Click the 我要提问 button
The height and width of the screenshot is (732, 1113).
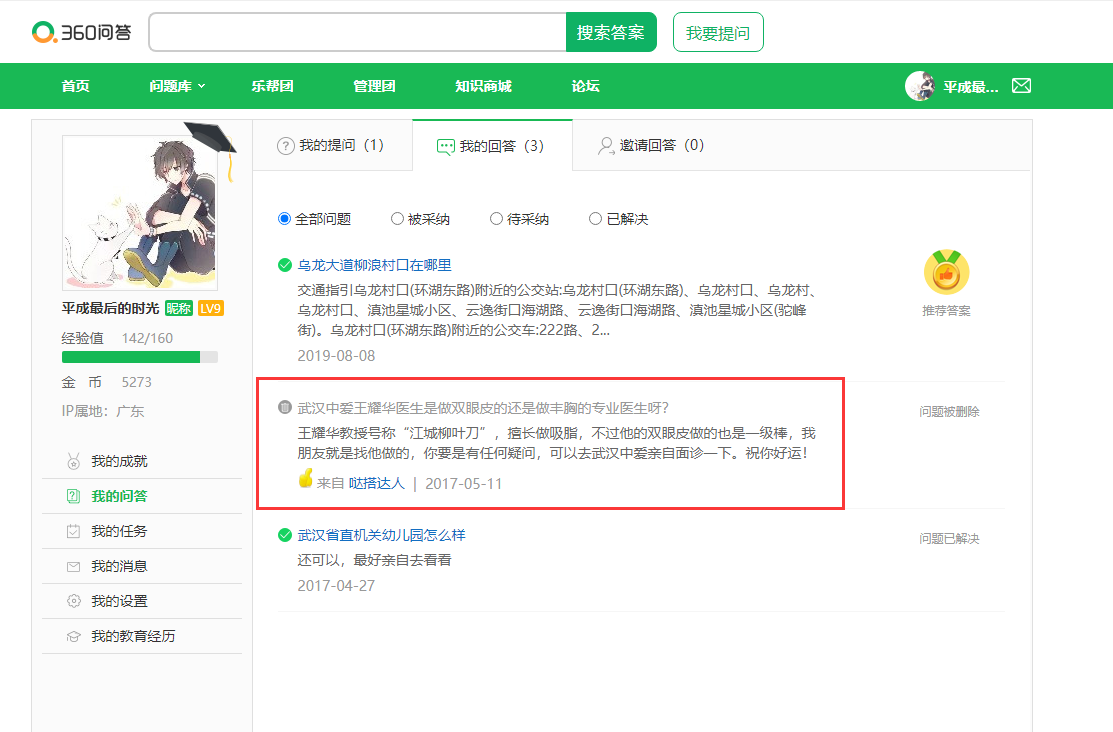point(718,32)
